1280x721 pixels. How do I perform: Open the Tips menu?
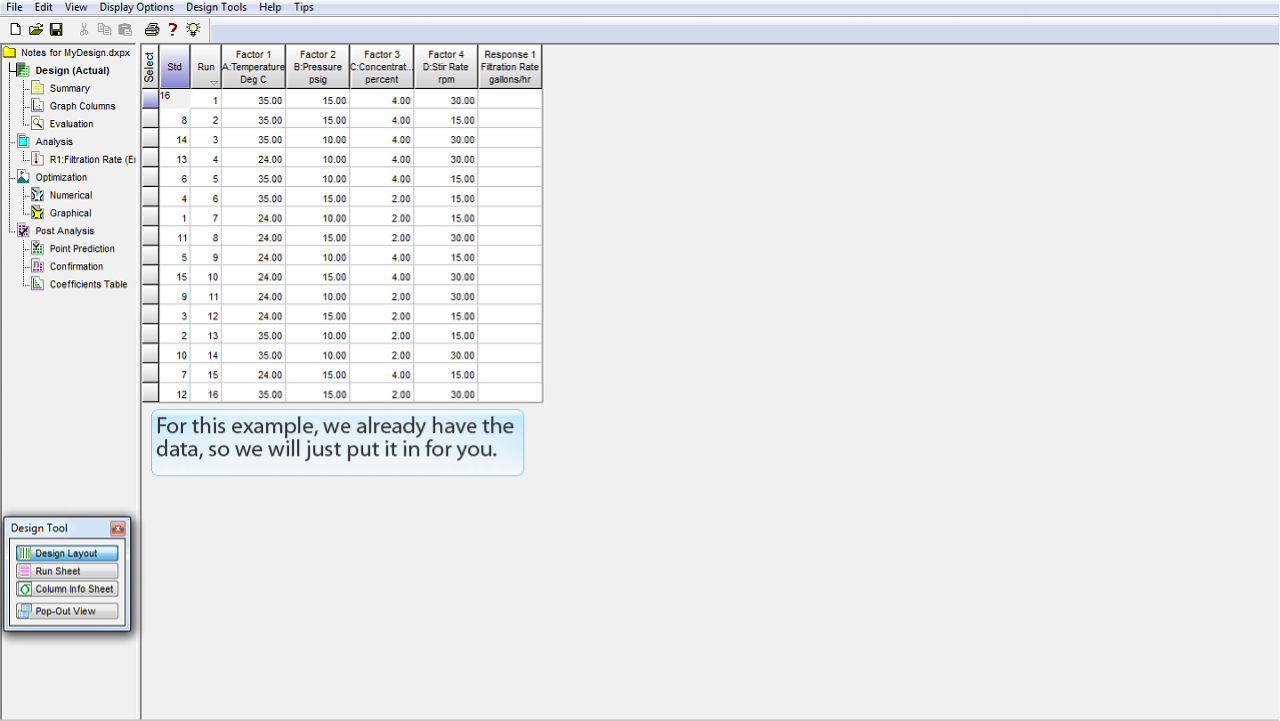point(304,7)
